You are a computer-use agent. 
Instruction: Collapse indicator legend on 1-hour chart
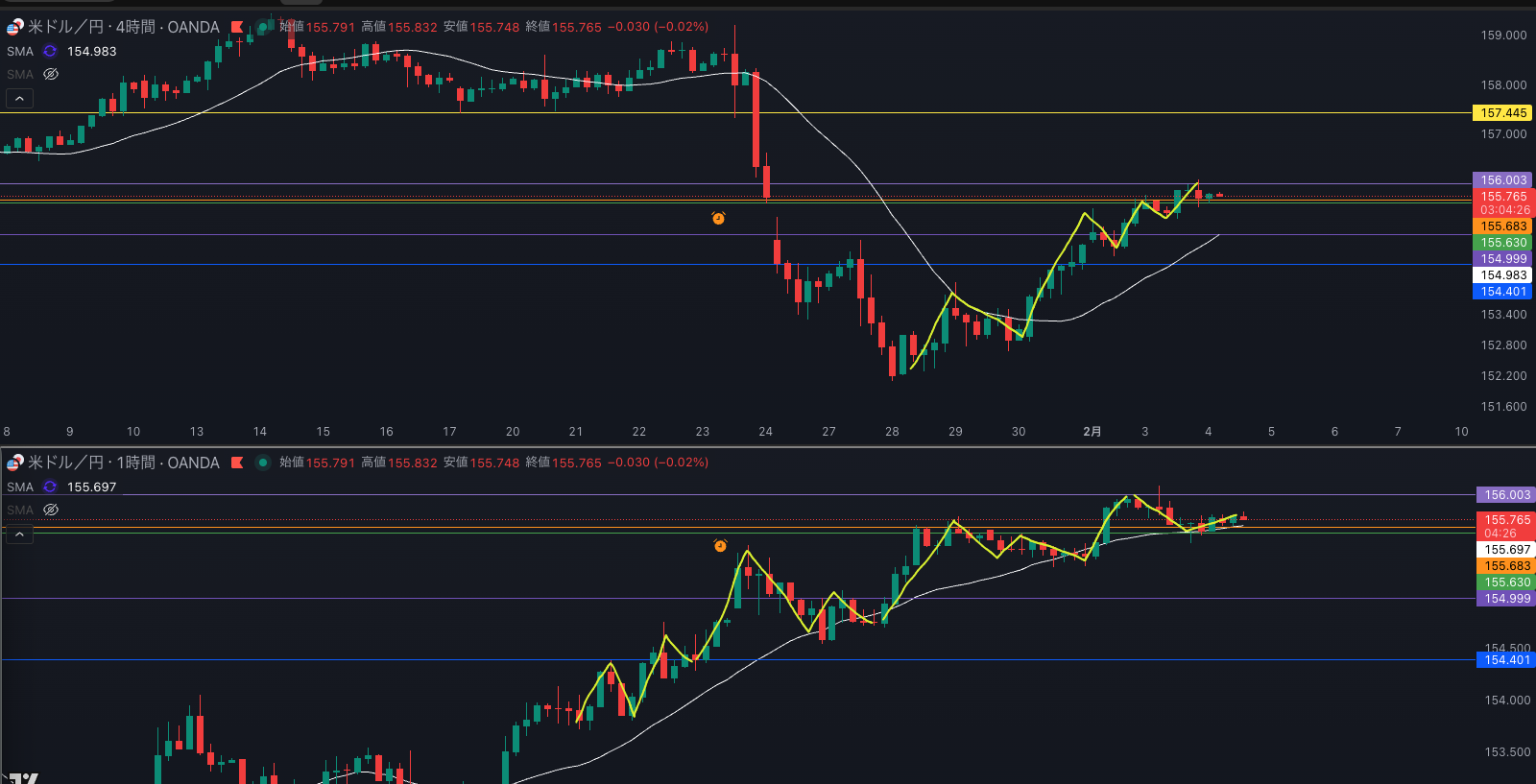(19, 534)
